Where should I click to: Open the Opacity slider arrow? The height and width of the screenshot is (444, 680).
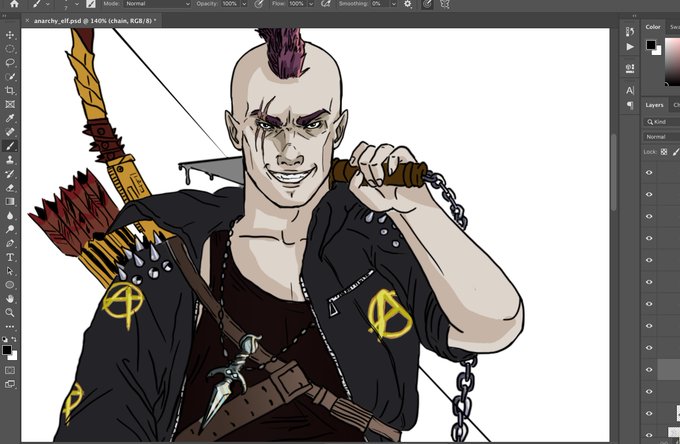tap(244, 4)
